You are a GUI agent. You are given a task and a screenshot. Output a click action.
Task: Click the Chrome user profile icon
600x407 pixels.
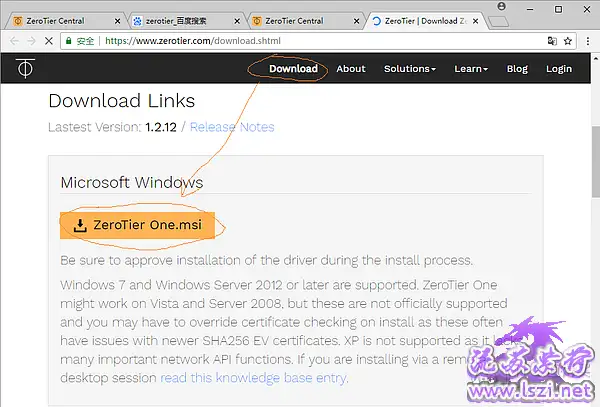tap(502, 6)
